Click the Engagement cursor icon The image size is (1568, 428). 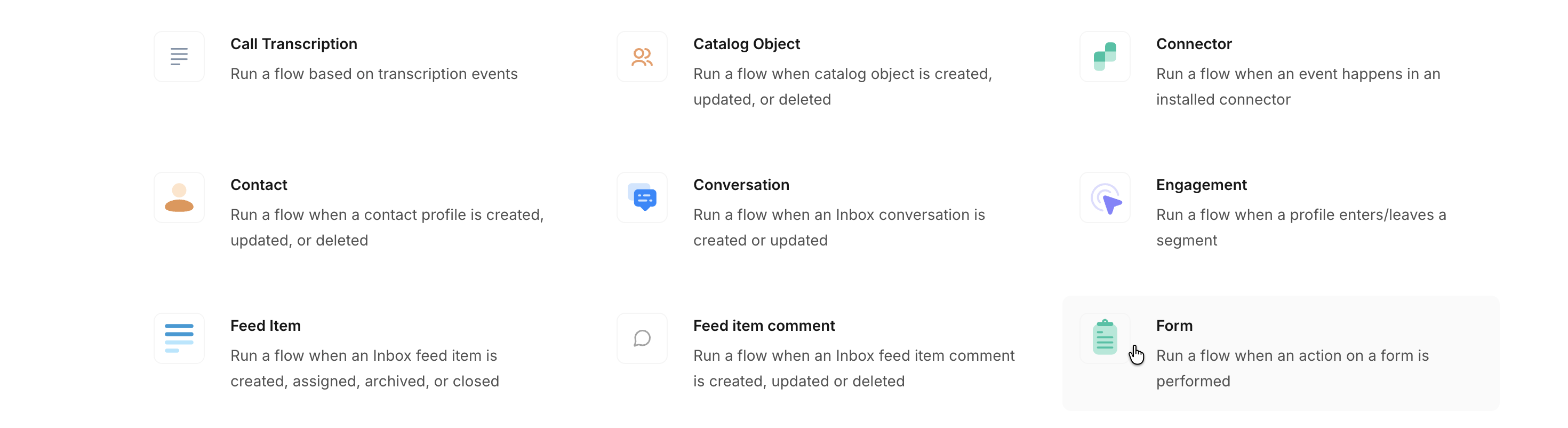pos(1105,197)
